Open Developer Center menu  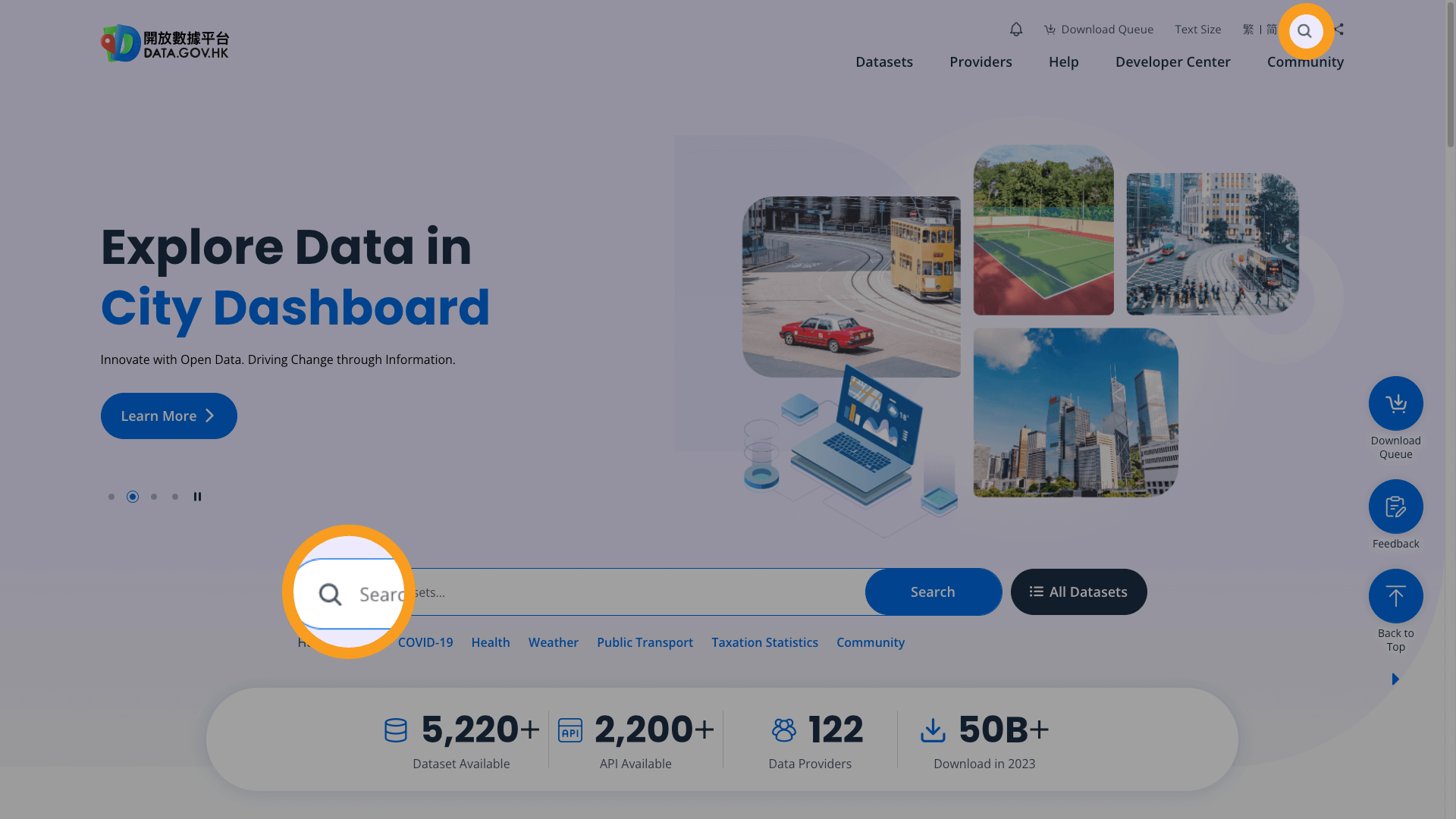1172,62
